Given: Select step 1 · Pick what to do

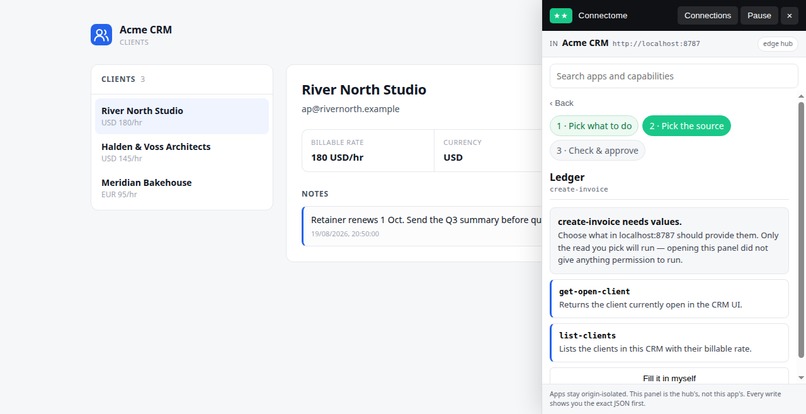Looking at the screenshot, I should coord(594,126).
